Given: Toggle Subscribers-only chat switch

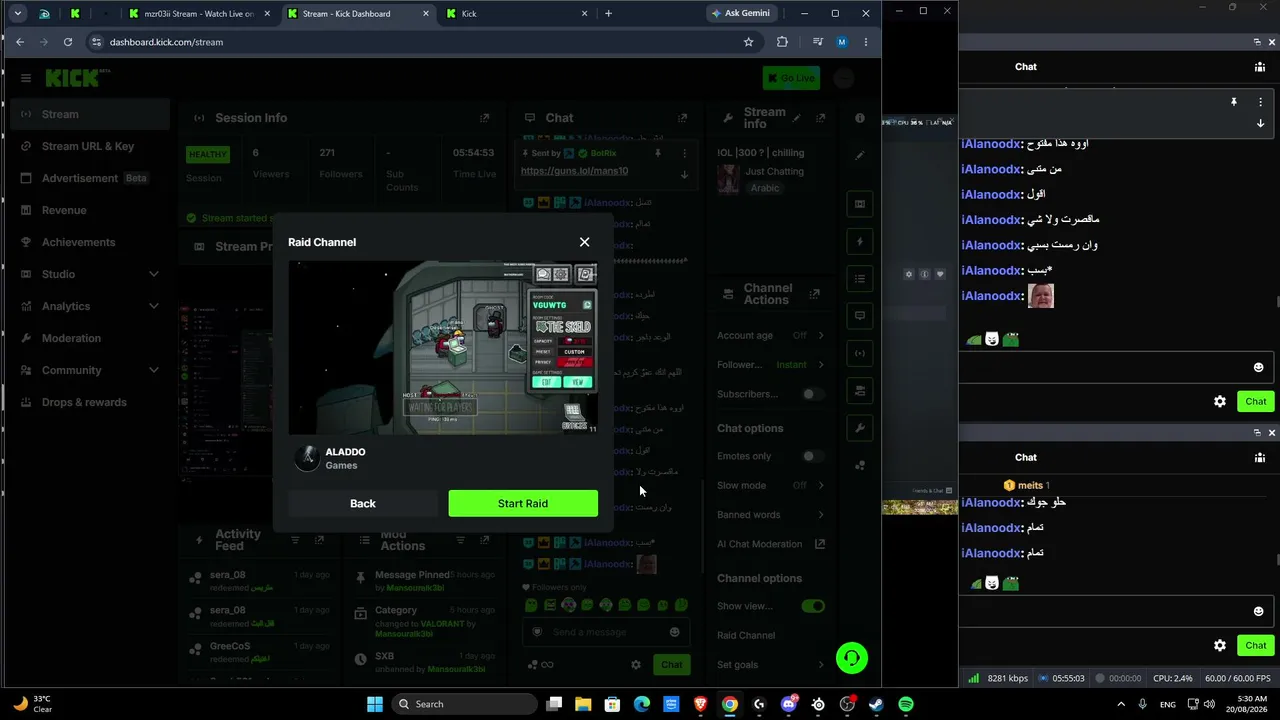Looking at the screenshot, I should pos(812,394).
